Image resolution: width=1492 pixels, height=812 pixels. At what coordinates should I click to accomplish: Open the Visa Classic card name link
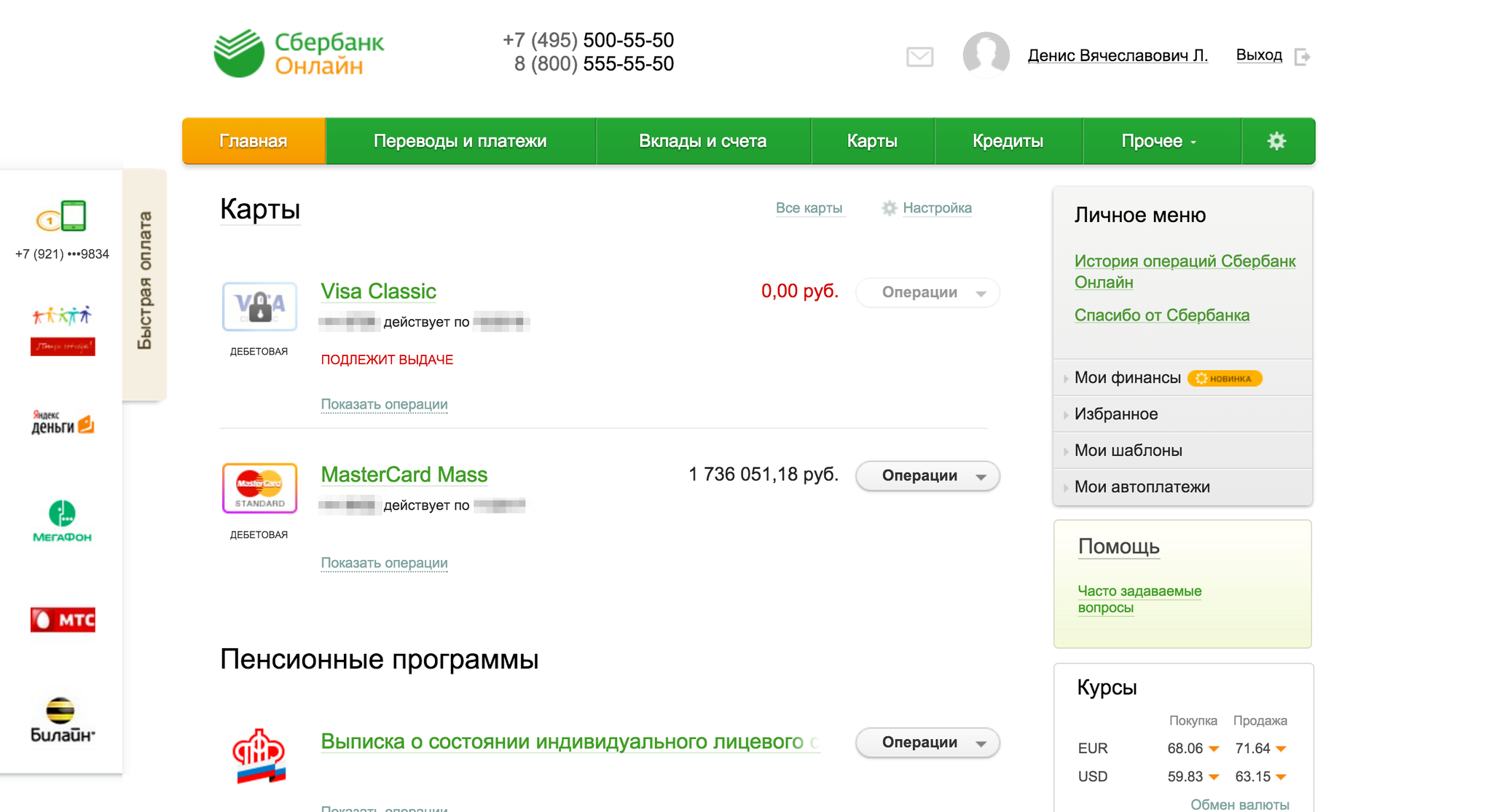tap(378, 291)
